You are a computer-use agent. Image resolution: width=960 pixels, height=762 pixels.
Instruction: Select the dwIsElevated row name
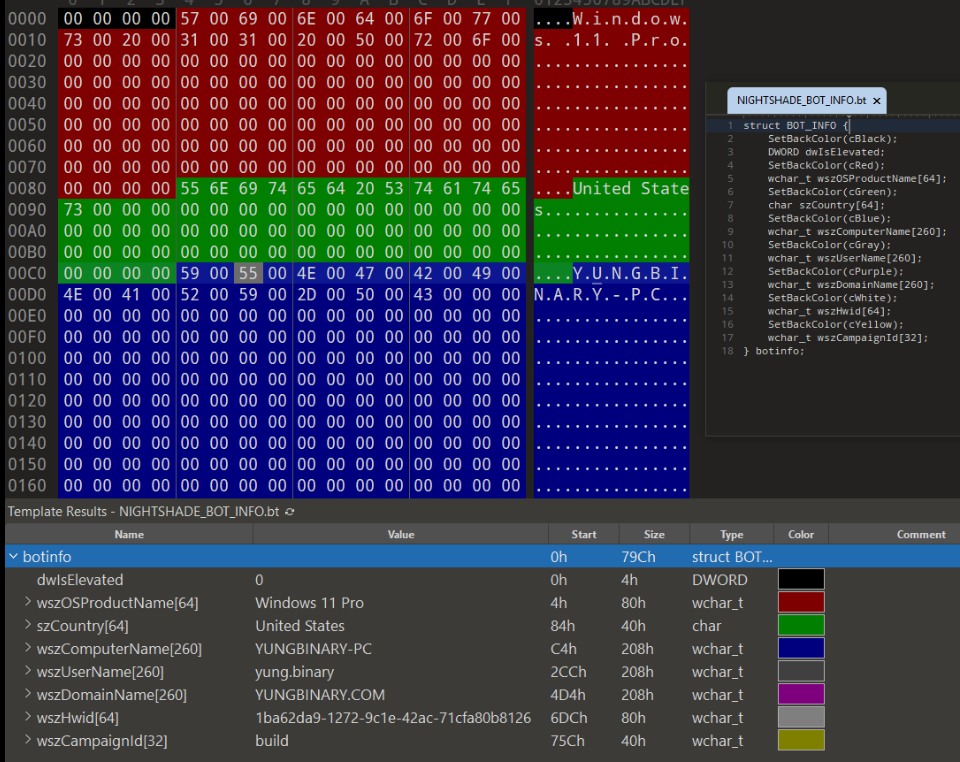click(80, 580)
